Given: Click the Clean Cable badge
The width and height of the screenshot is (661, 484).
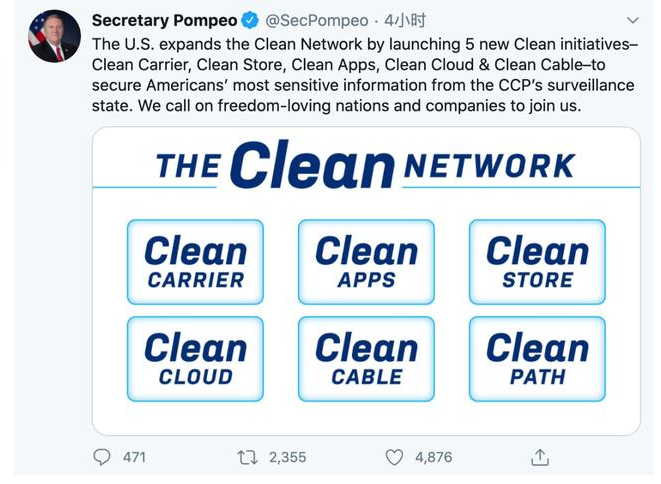Looking at the screenshot, I should [x=366, y=359].
